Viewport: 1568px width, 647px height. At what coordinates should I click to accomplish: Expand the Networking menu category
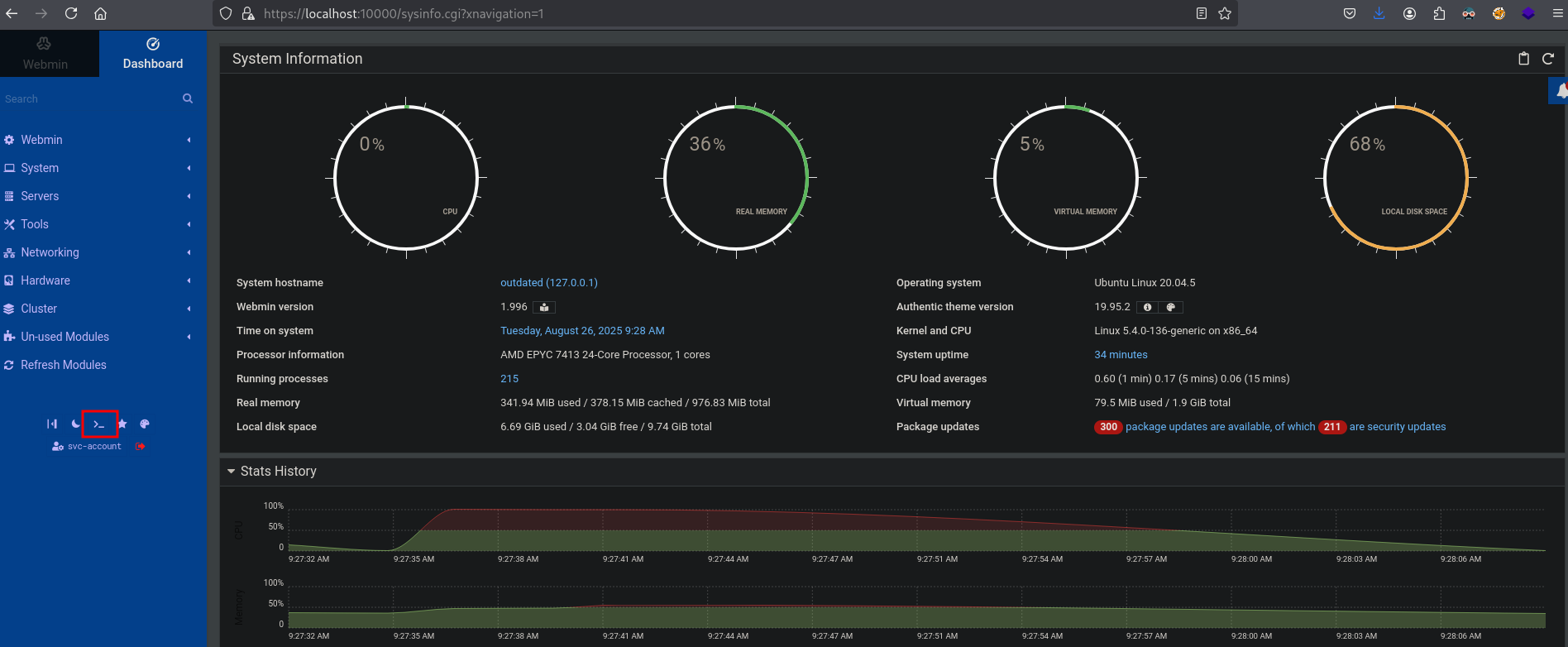tap(50, 252)
